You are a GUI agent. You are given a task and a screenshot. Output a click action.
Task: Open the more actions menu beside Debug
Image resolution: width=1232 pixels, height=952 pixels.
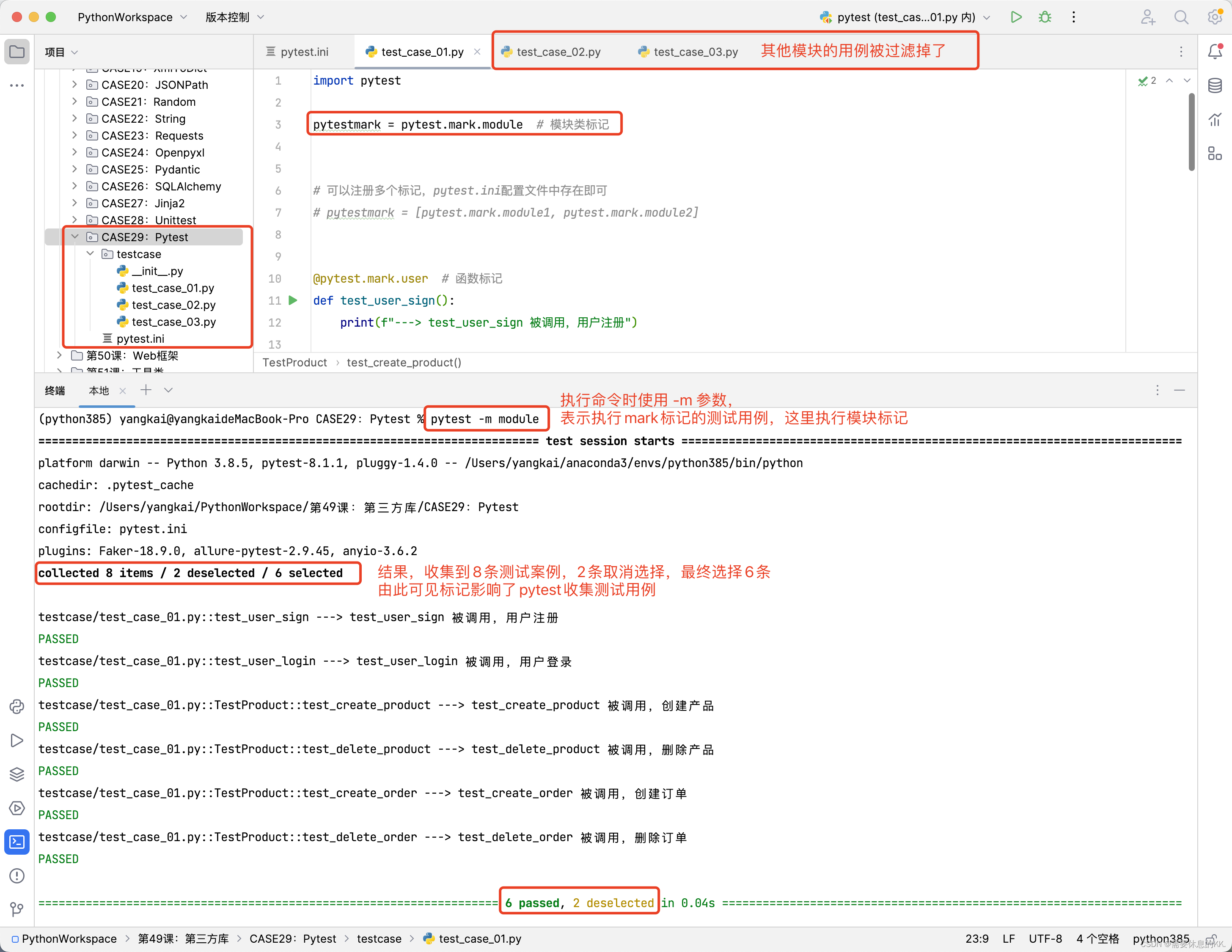[1073, 17]
